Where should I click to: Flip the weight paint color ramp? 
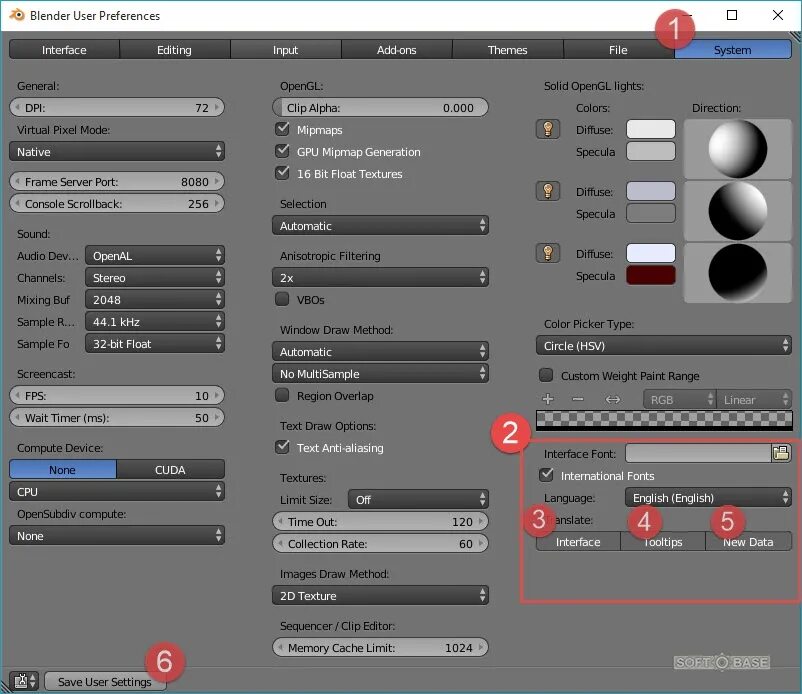pos(612,399)
